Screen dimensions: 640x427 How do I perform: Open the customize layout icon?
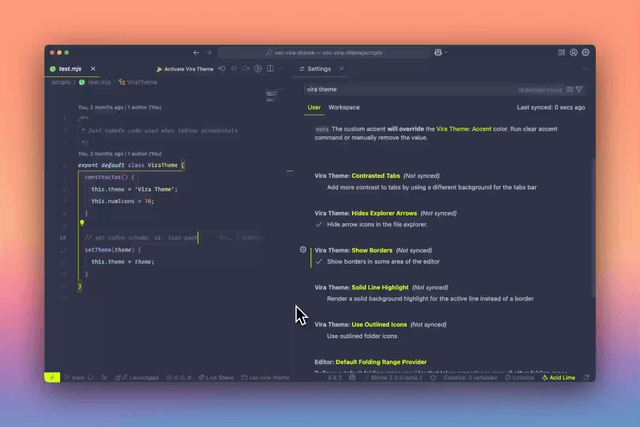click(562, 52)
